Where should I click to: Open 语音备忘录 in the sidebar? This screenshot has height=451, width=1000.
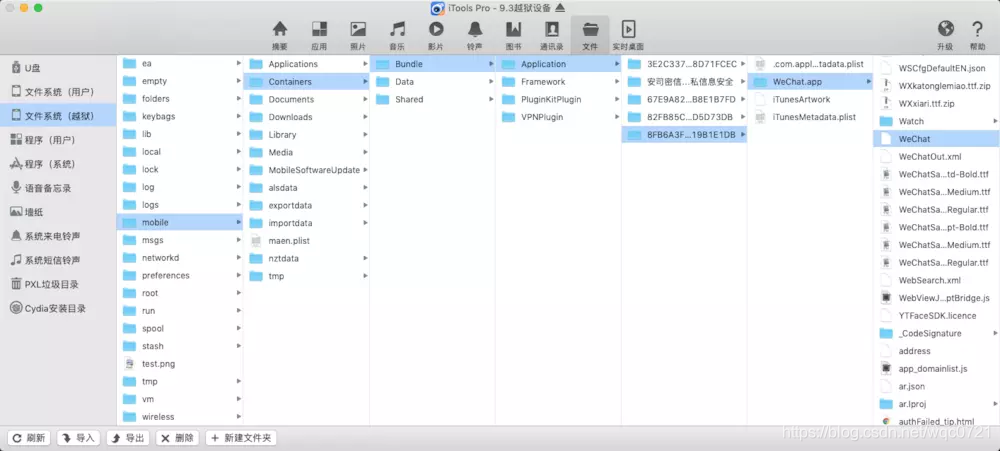(x=59, y=188)
